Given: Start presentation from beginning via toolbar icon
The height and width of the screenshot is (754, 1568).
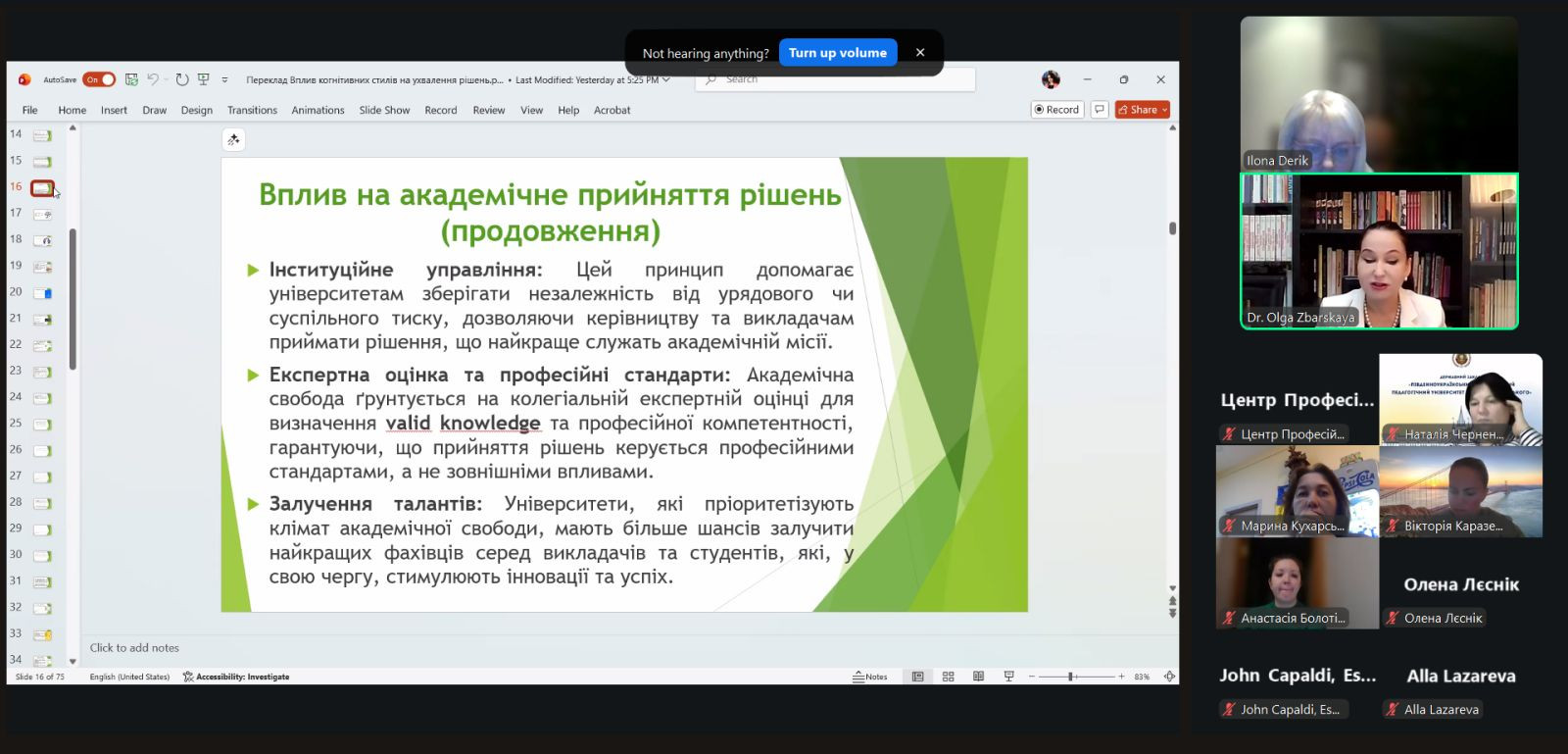Looking at the screenshot, I should pyautogui.click(x=204, y=79).
